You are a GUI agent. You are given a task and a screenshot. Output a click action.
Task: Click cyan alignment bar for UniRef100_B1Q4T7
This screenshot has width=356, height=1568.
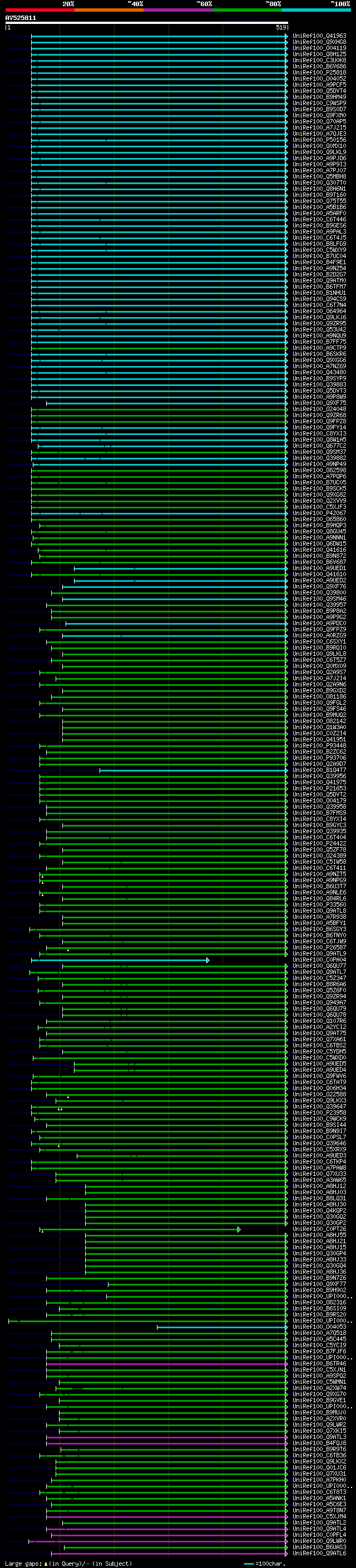194,770
